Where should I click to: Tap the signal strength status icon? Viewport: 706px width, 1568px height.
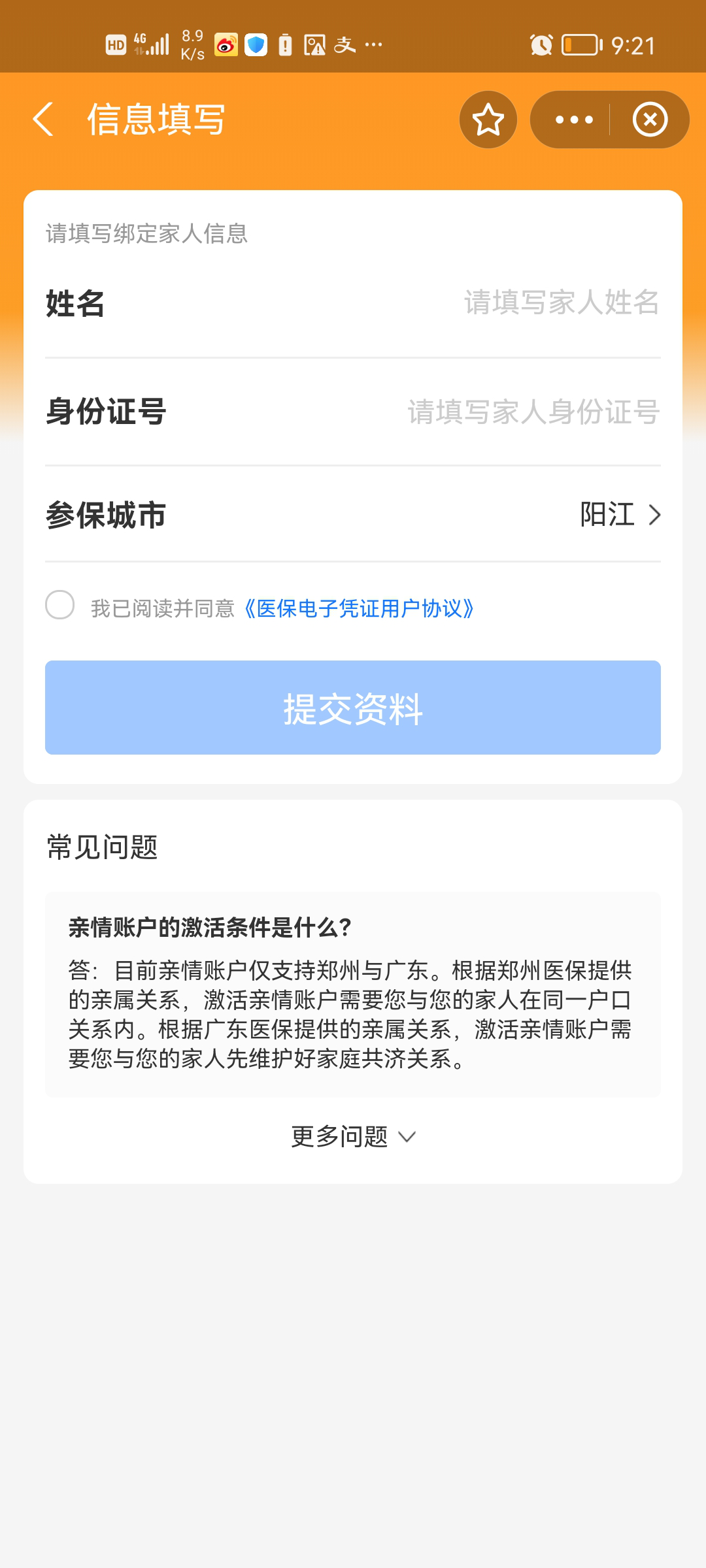152,44
